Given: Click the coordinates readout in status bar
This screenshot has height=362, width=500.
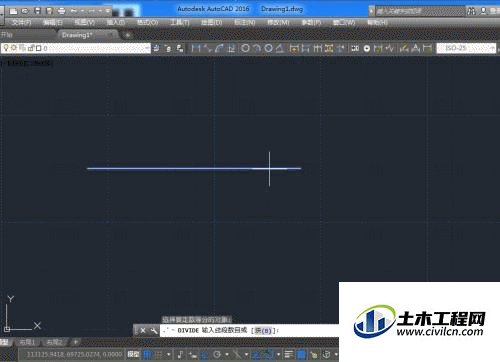Looking at the screenshot, I should (74, 354).
